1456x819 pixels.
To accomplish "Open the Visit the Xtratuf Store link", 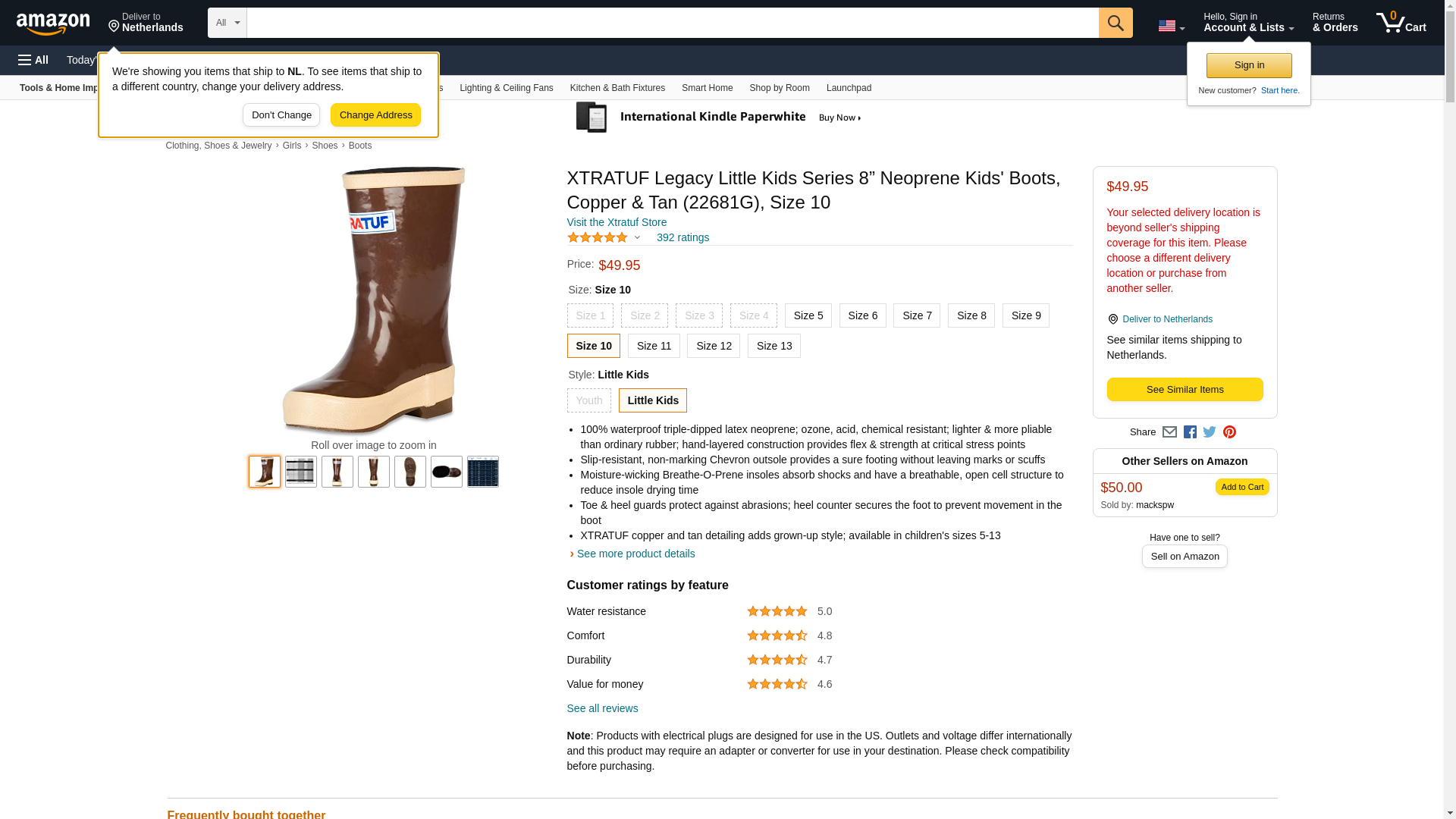I will 617,222.
